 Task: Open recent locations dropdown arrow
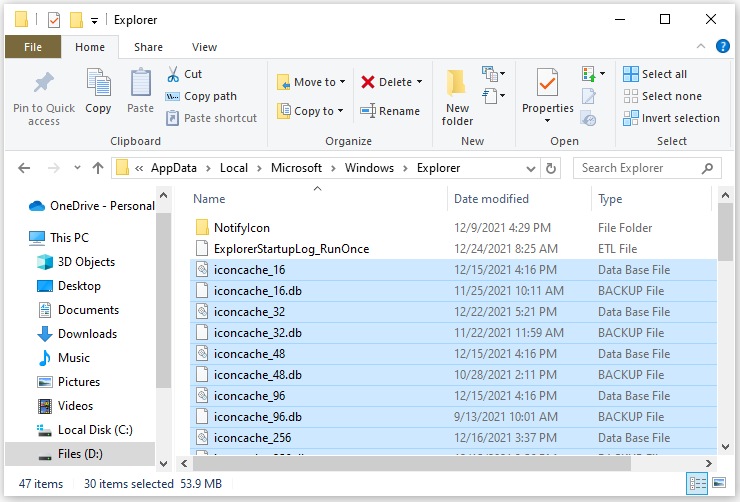[x=77, y=168]
